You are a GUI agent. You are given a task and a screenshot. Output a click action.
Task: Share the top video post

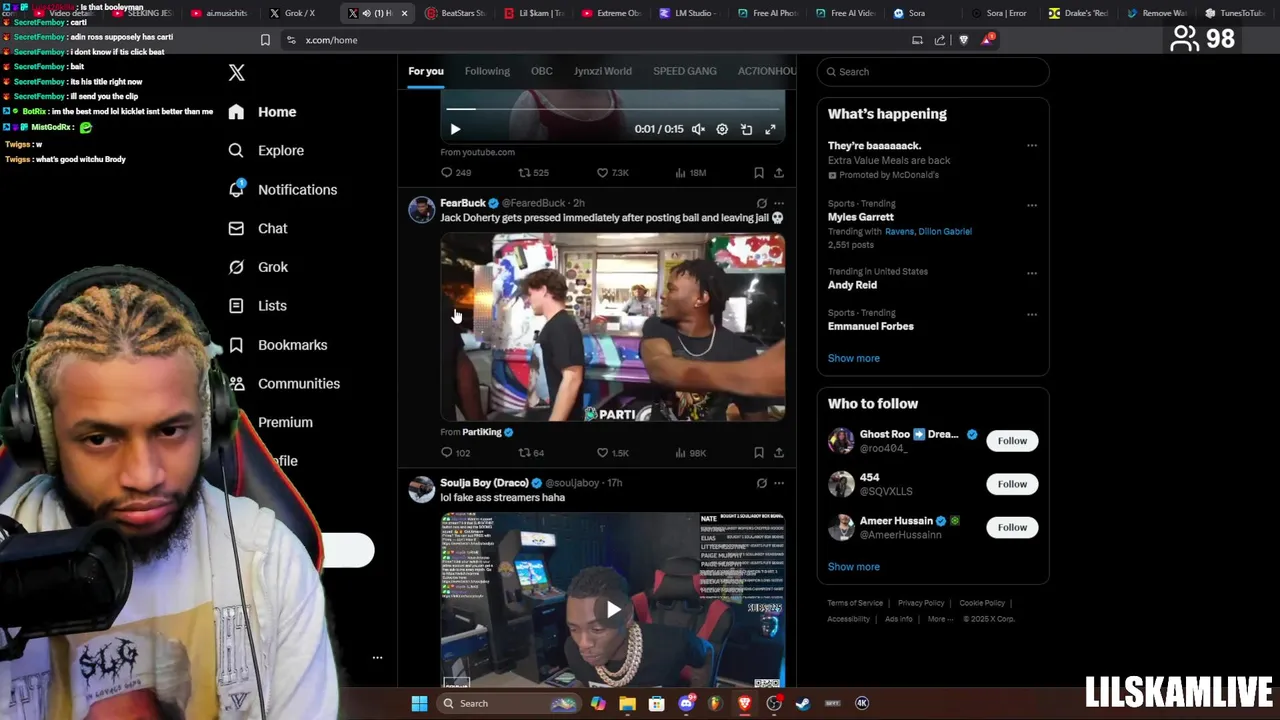pyautogui.click(x=778, y=172)
